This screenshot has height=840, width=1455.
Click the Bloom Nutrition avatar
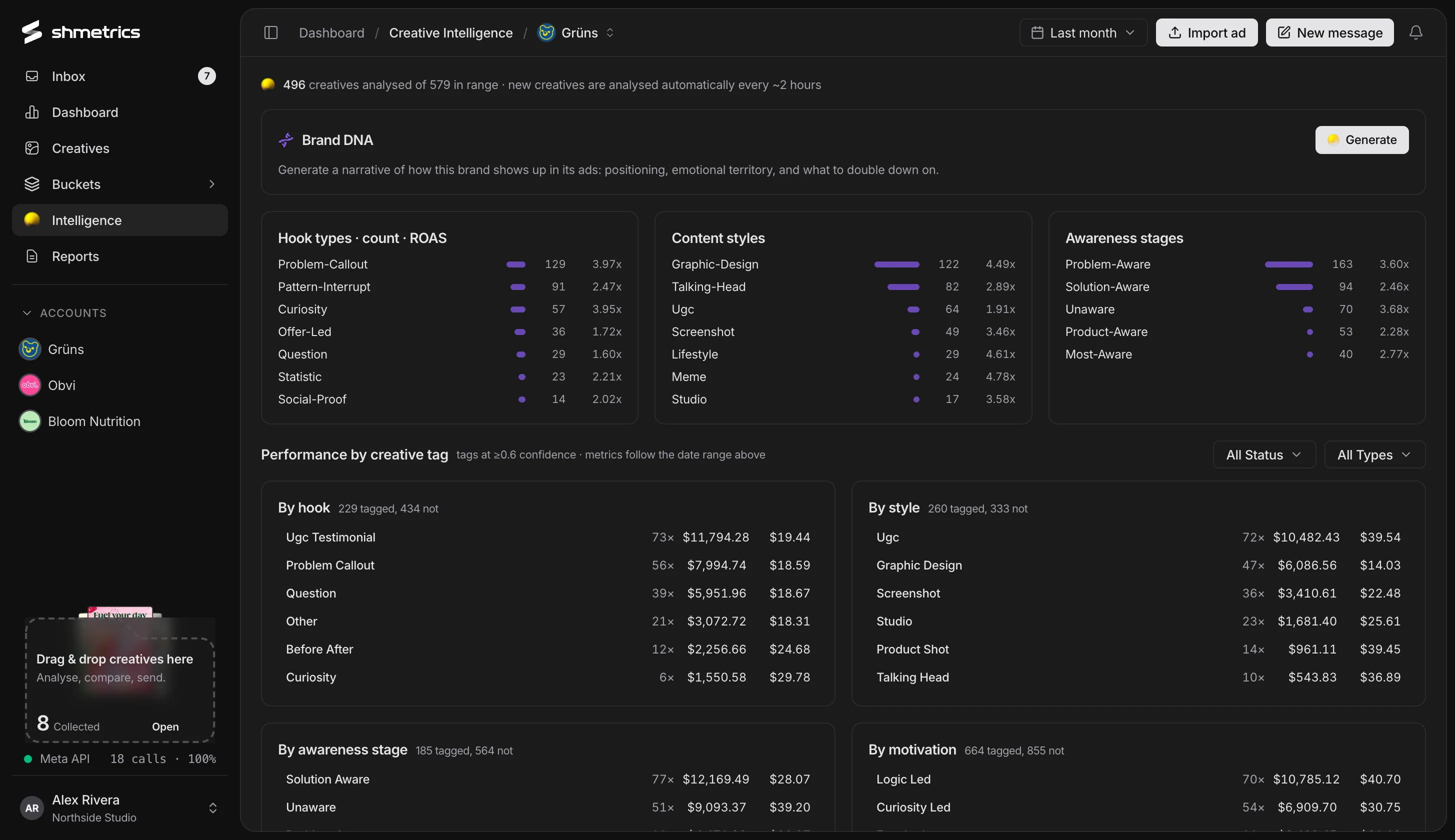(30, 421)
